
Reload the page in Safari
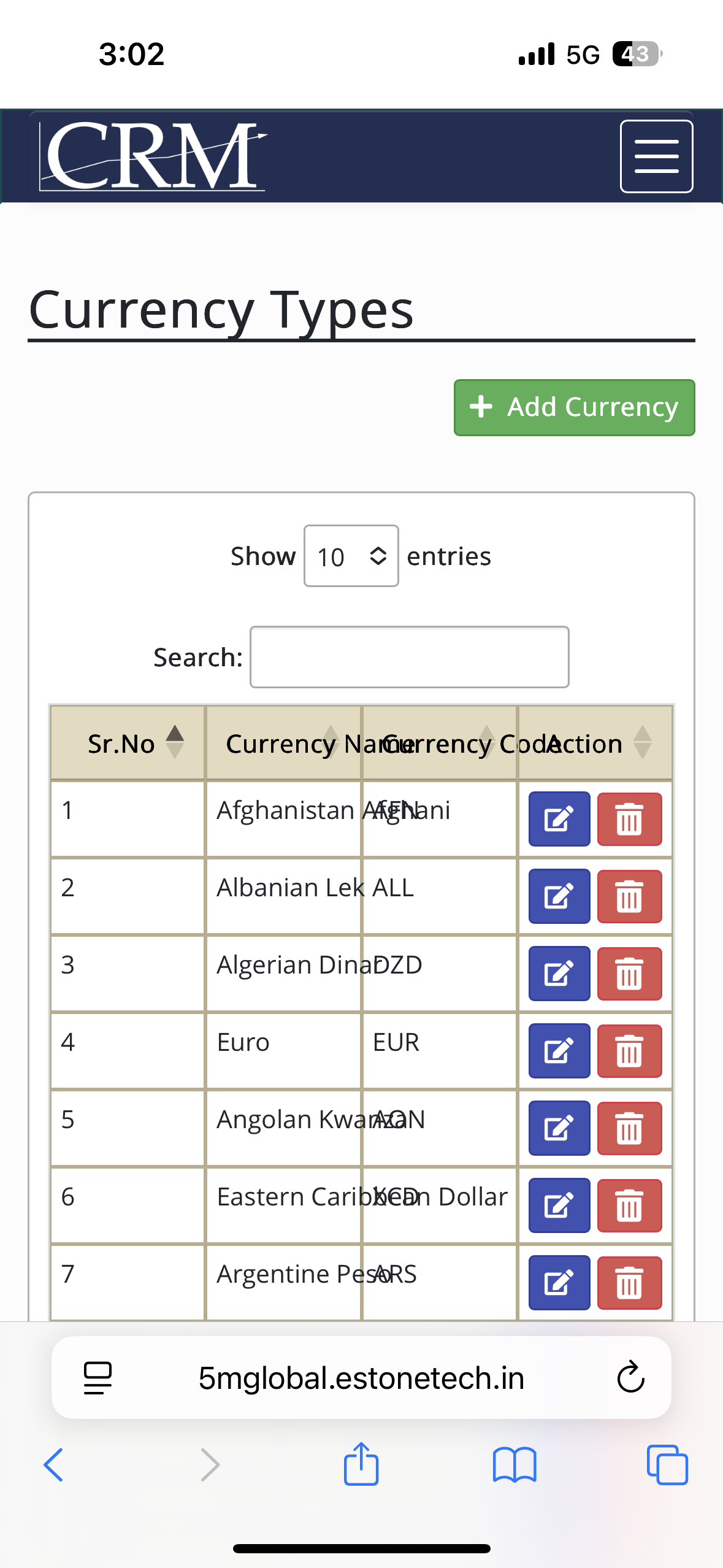coord(630,1378)
